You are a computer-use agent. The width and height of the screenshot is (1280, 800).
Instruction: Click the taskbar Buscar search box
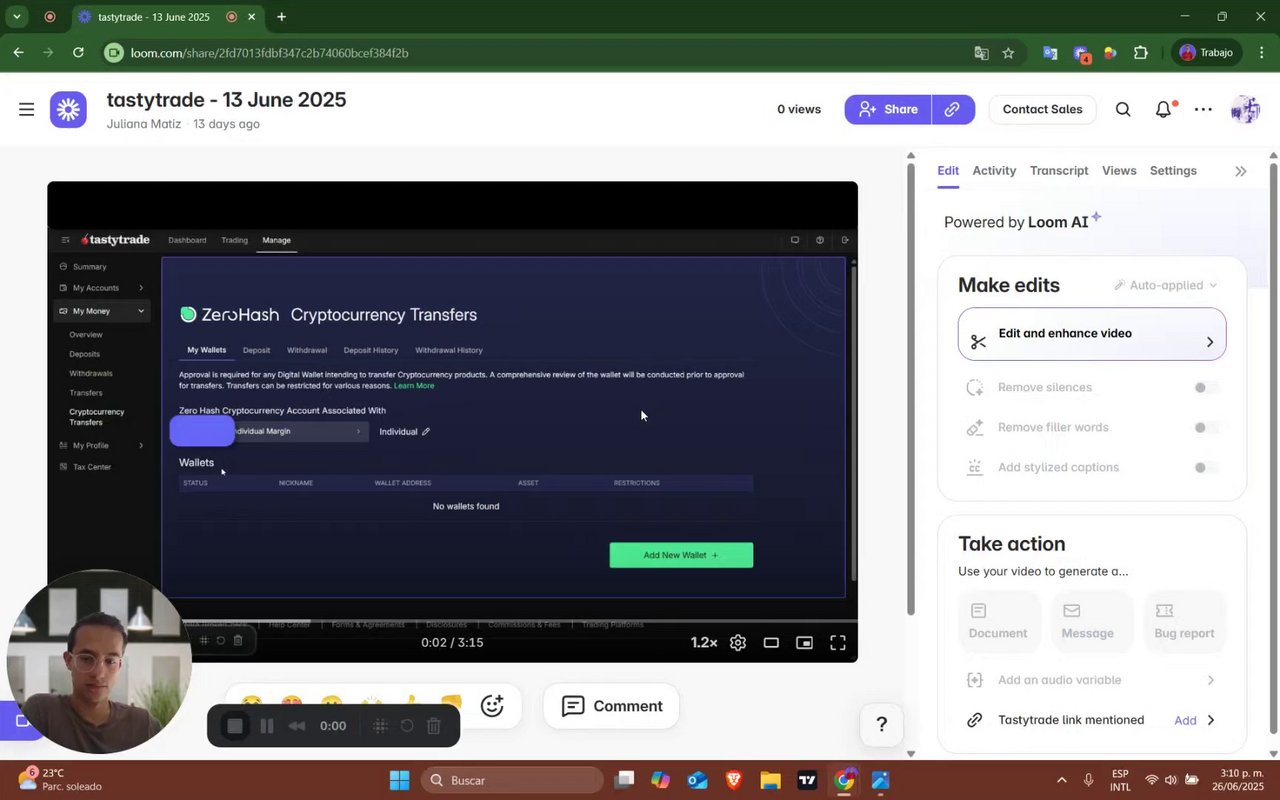coord(512,780)
